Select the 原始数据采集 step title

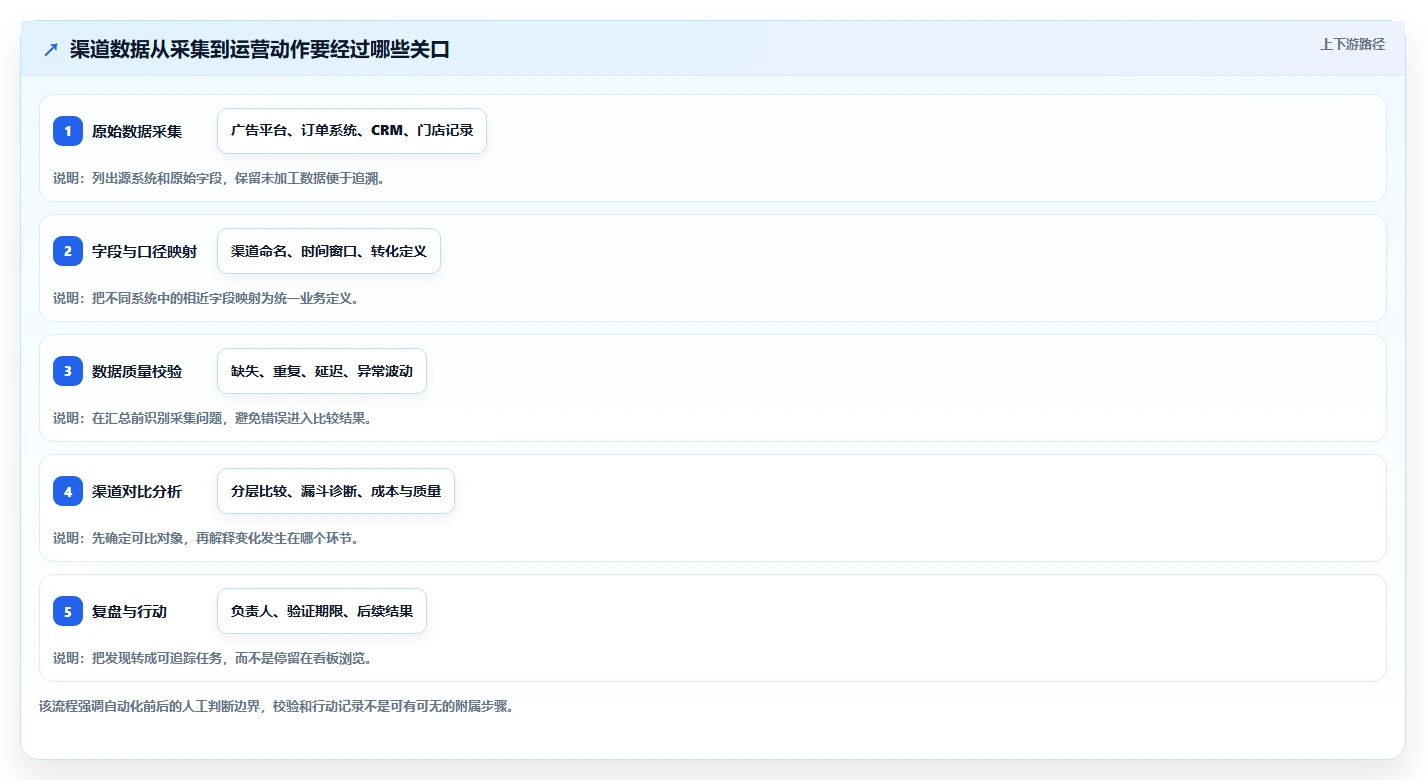[x=137, y=131]
